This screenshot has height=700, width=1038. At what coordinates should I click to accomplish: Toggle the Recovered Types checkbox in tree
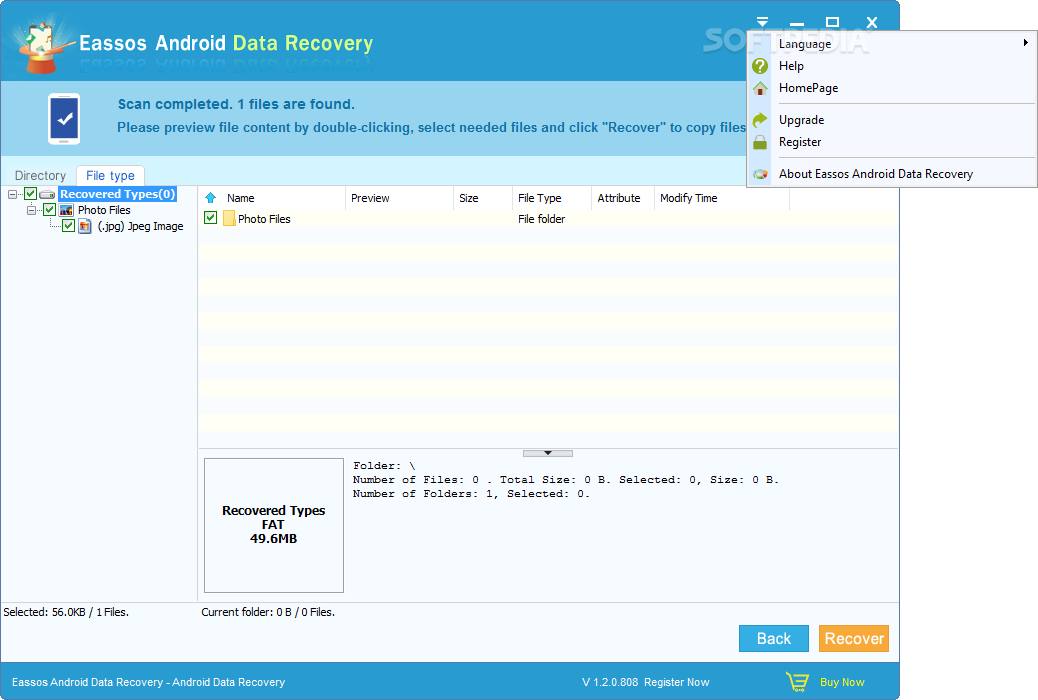[x=30, y=194]
